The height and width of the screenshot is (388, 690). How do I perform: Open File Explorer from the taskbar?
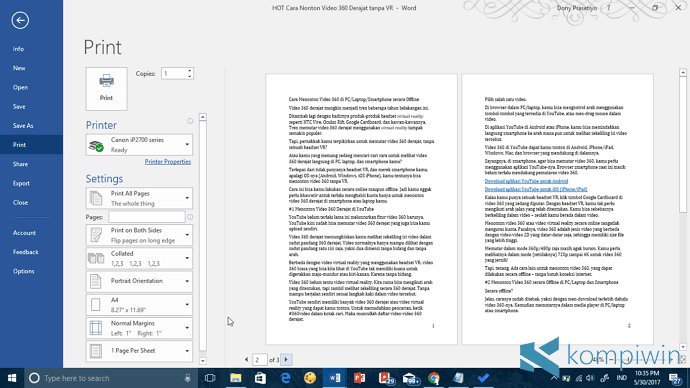pyautogui.click(x=235, y=378)
